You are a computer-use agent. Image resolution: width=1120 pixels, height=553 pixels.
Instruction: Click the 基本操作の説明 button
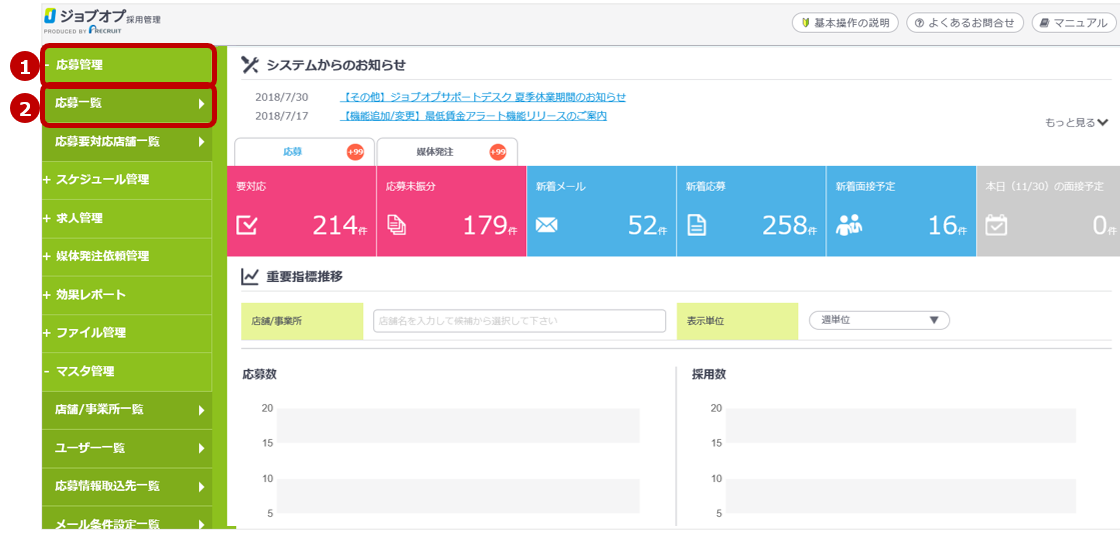(x=845, y=22)
